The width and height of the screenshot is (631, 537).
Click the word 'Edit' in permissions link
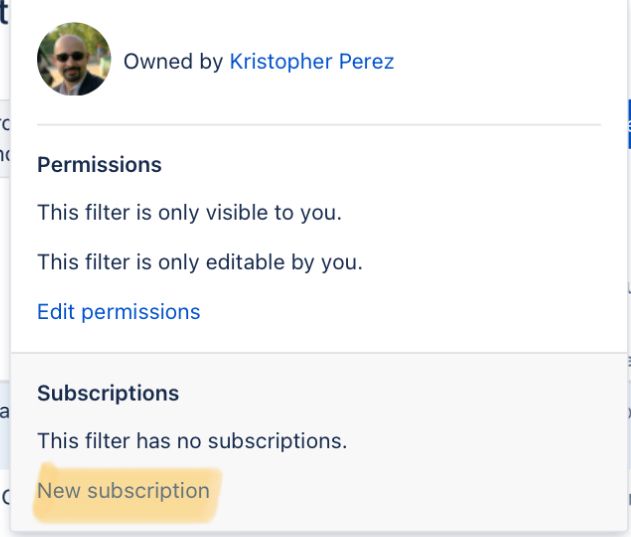pos(56,312)
